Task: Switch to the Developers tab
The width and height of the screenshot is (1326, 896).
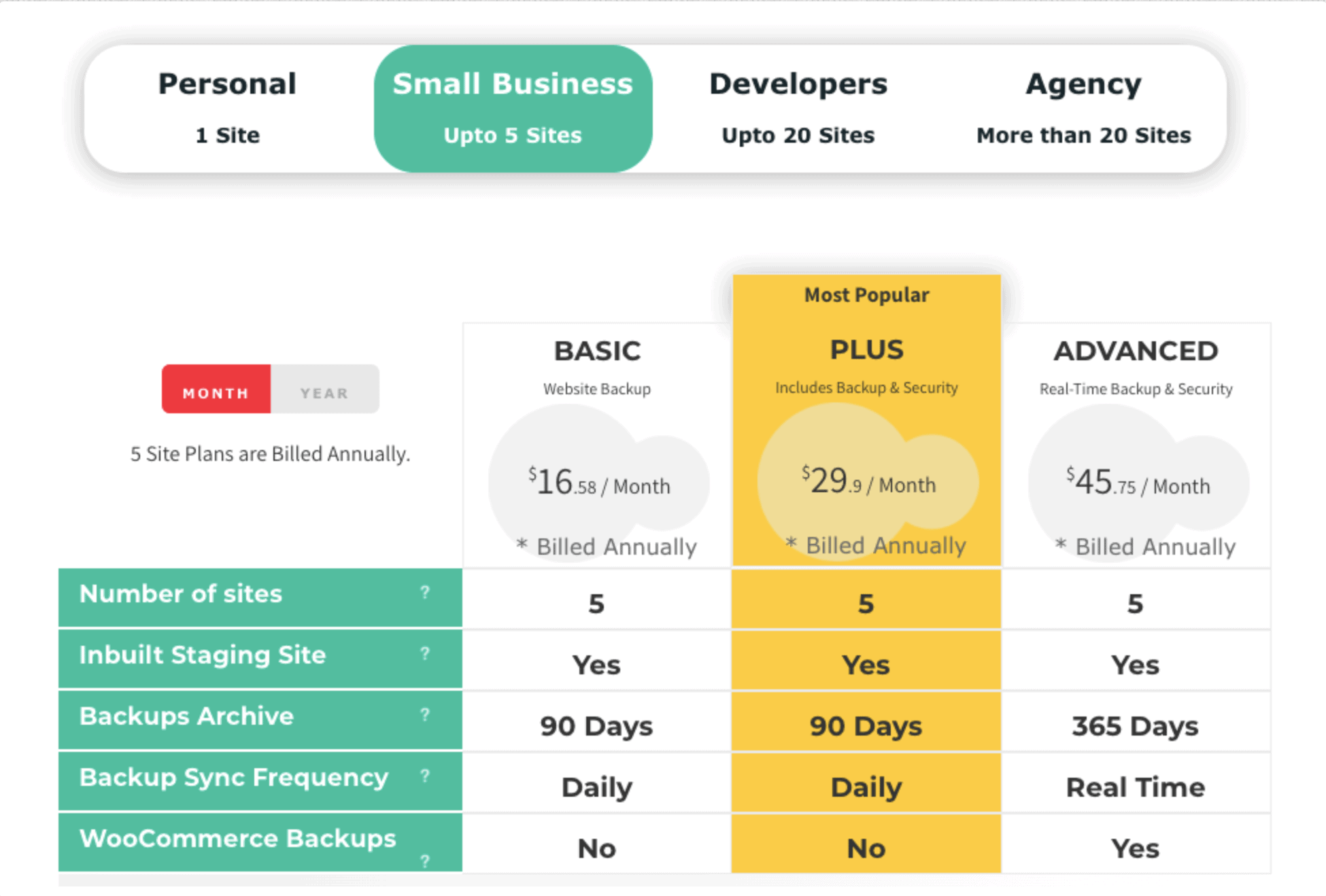Action: [x=798, y=107]
